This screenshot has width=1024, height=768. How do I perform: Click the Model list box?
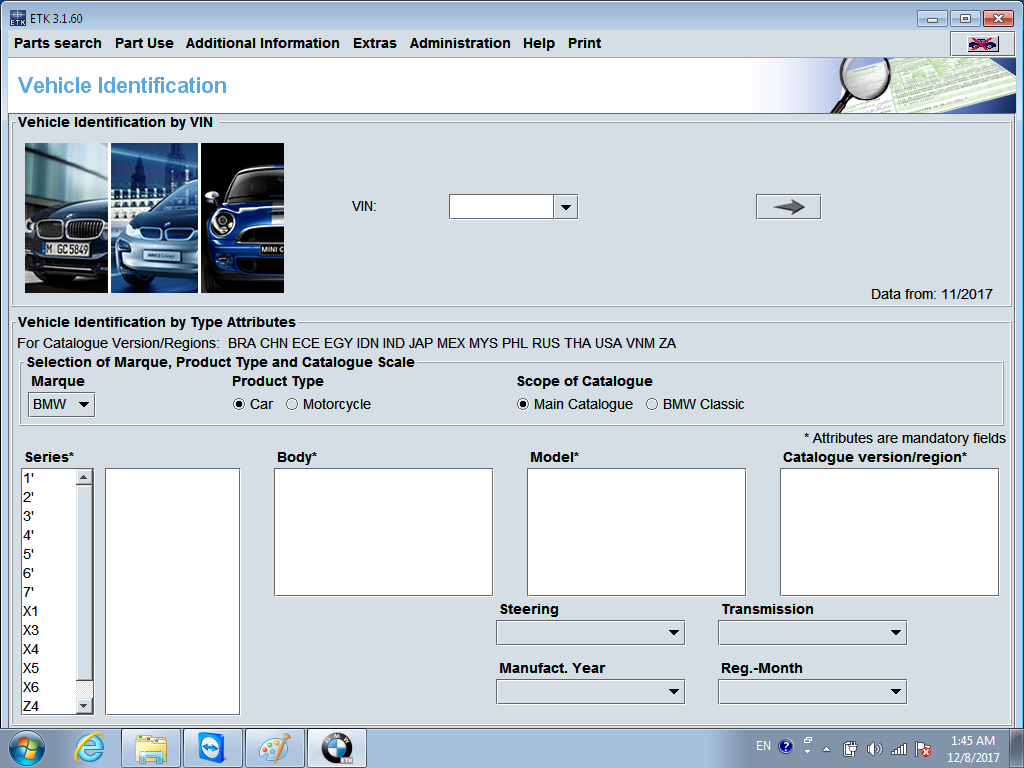tap(636, 532)
